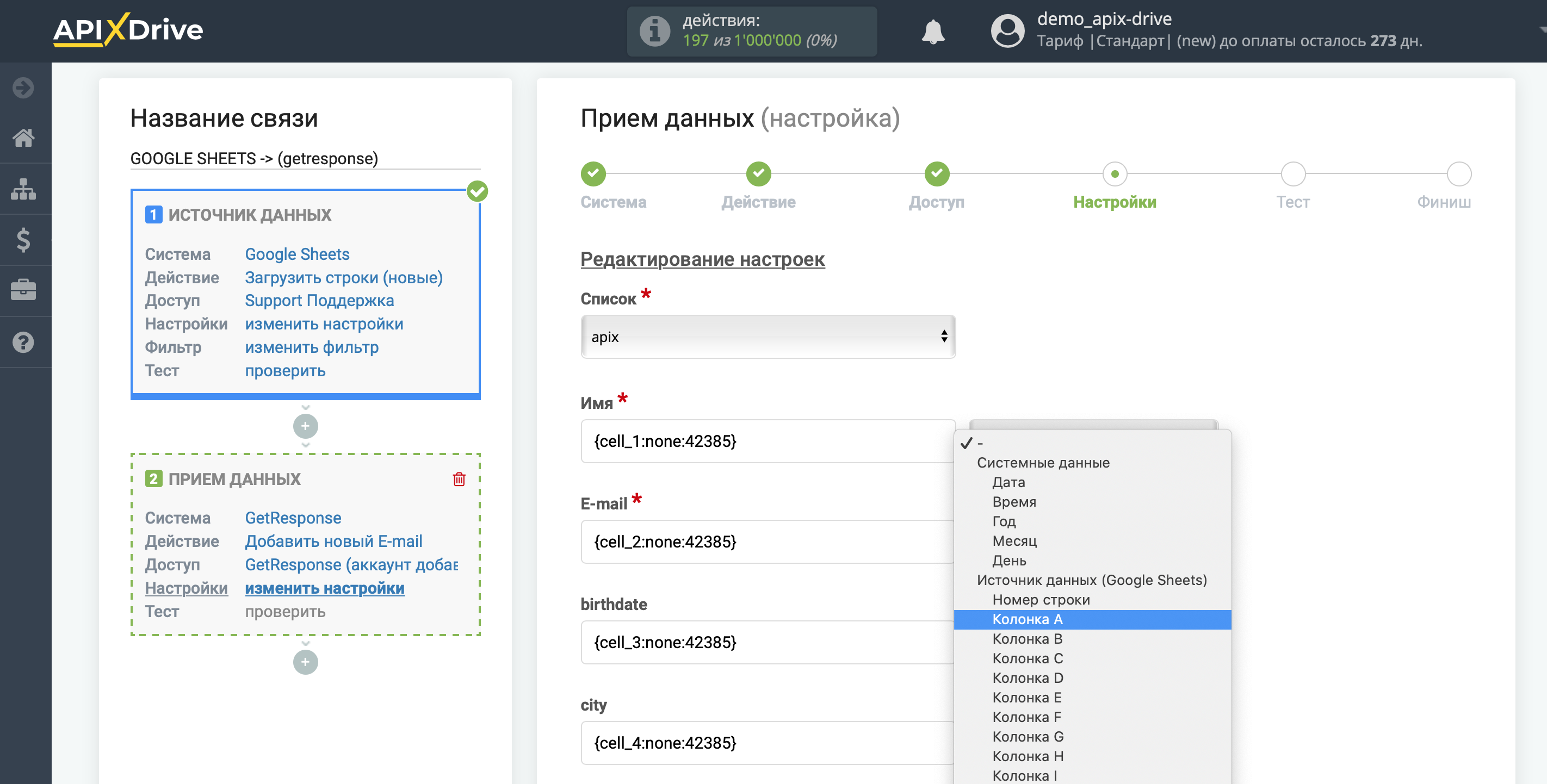Open connections sitemap icon in sidebar
Screen dimensions: 1547x784
(x=23, y=189)
